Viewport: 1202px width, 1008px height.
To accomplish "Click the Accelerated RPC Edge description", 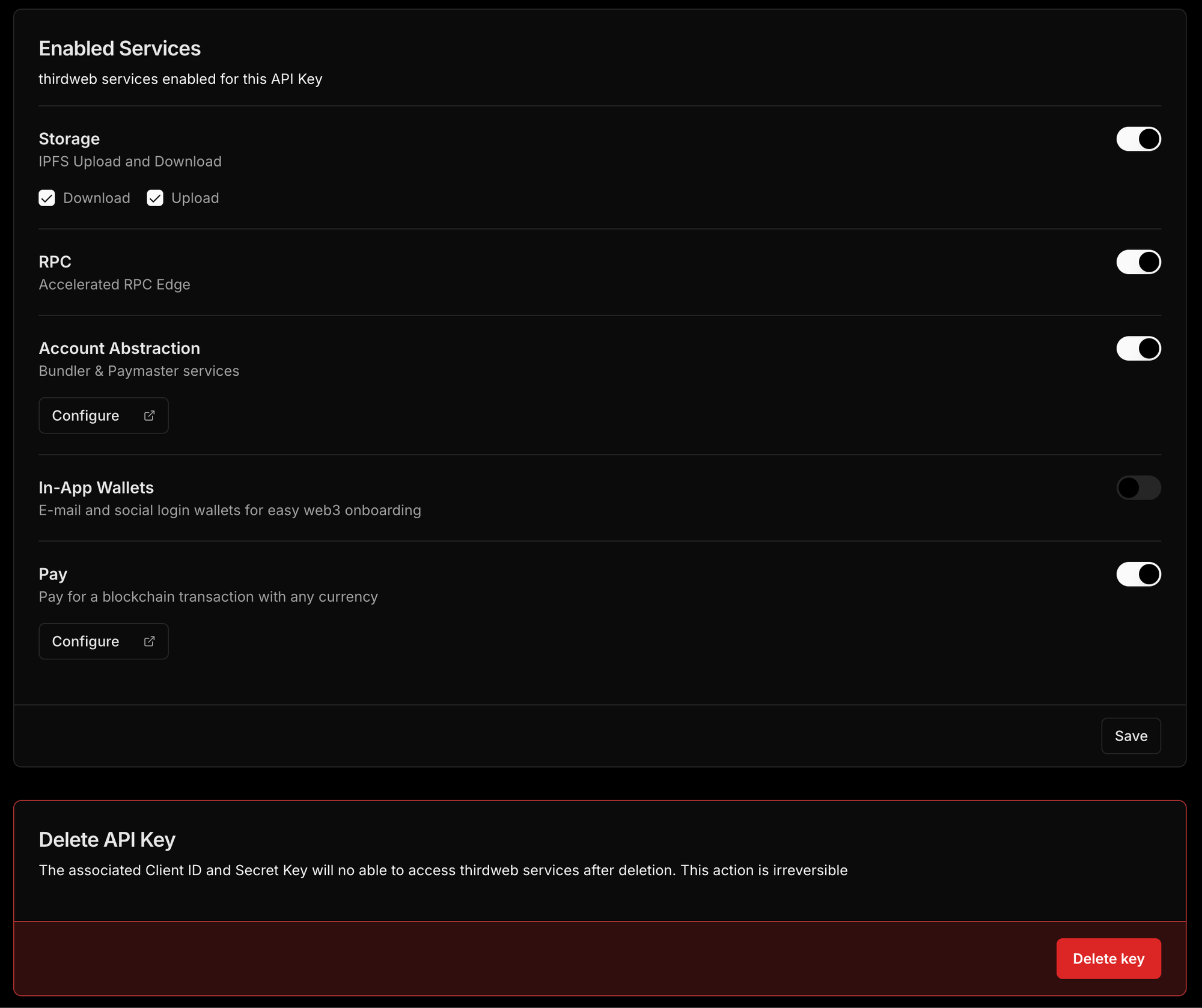I will (x=114, y=284).
